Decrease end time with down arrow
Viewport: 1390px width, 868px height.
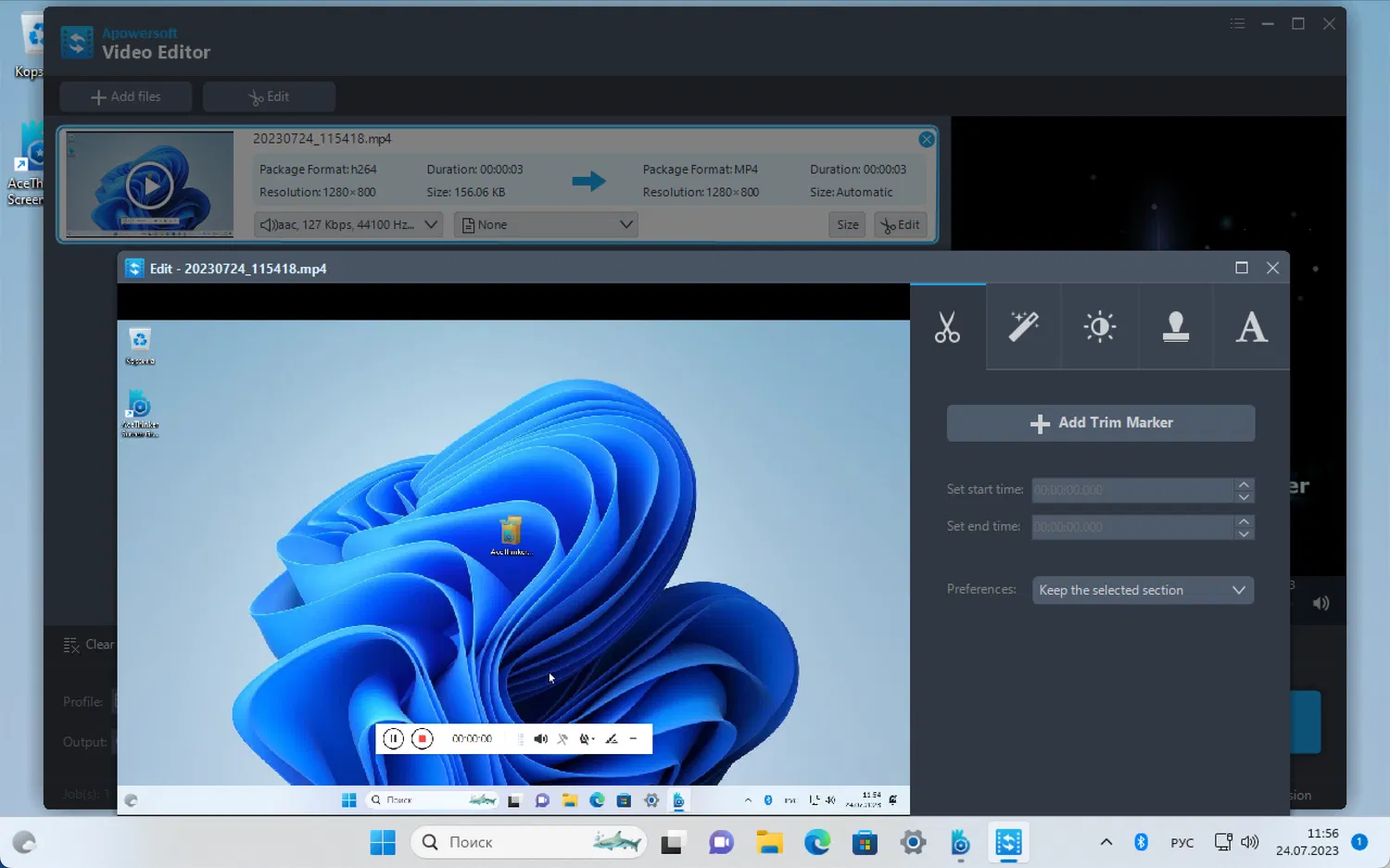click(1245, 534)
